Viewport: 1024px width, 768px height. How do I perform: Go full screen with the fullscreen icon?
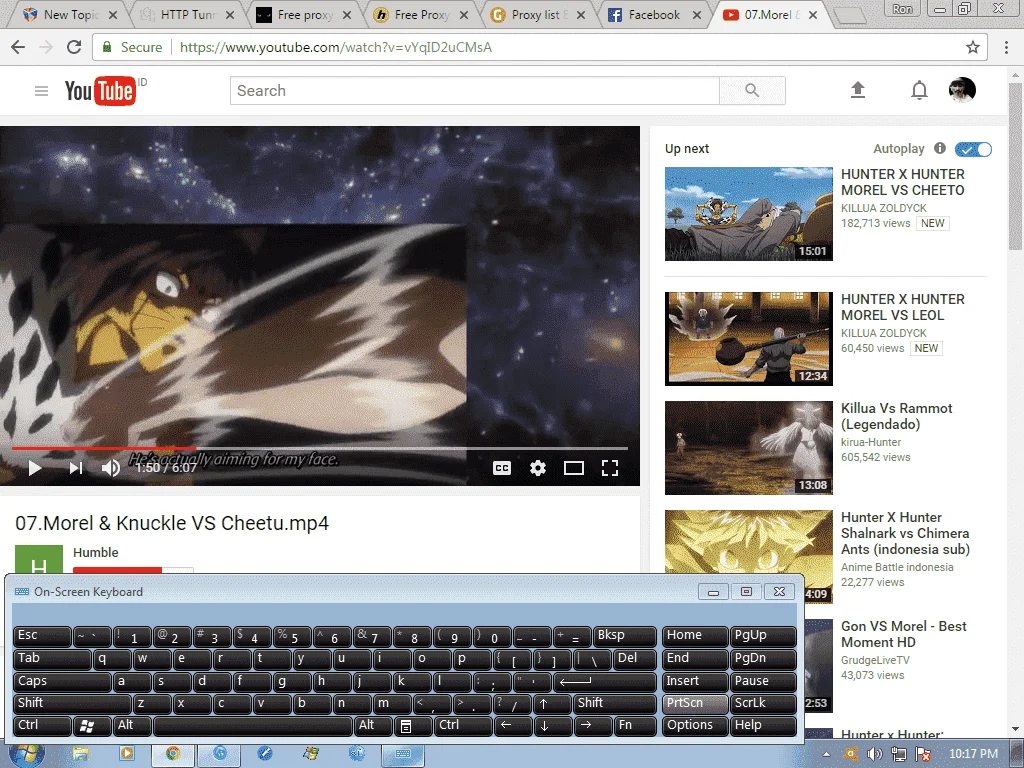pyautogui.click(x=610, y=468)
